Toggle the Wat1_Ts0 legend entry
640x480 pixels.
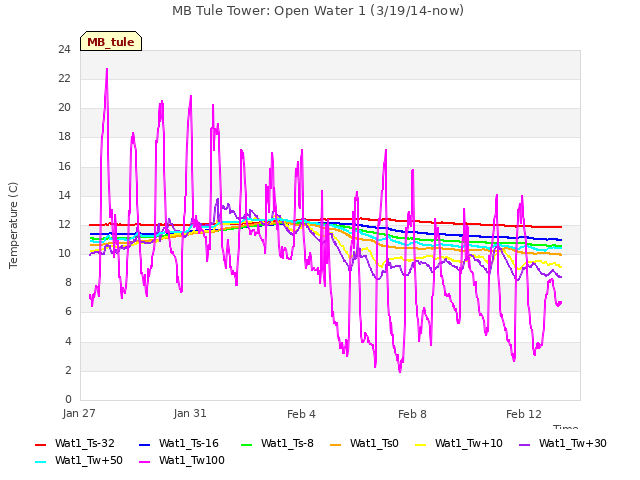(364, 444)
